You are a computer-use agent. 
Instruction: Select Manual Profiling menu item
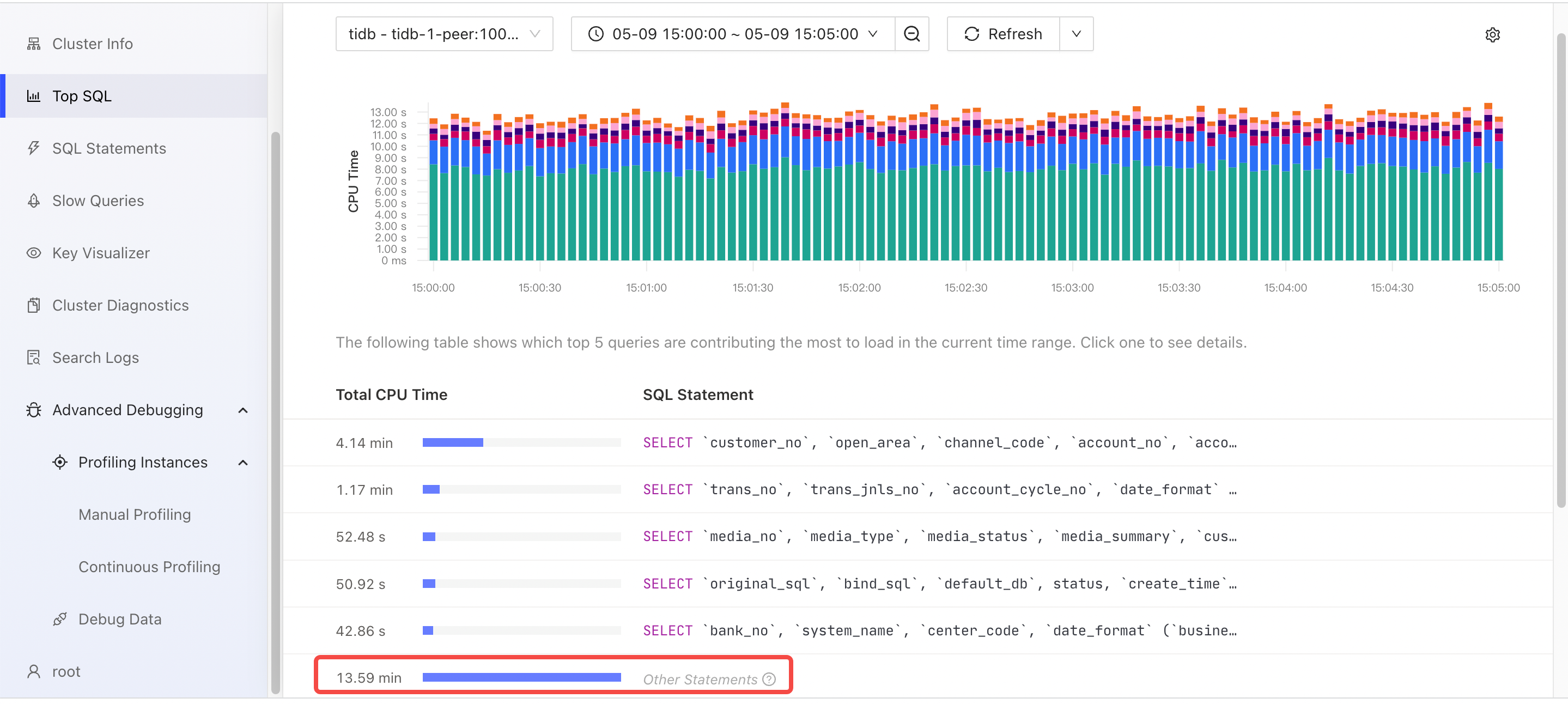click(135, 514)
